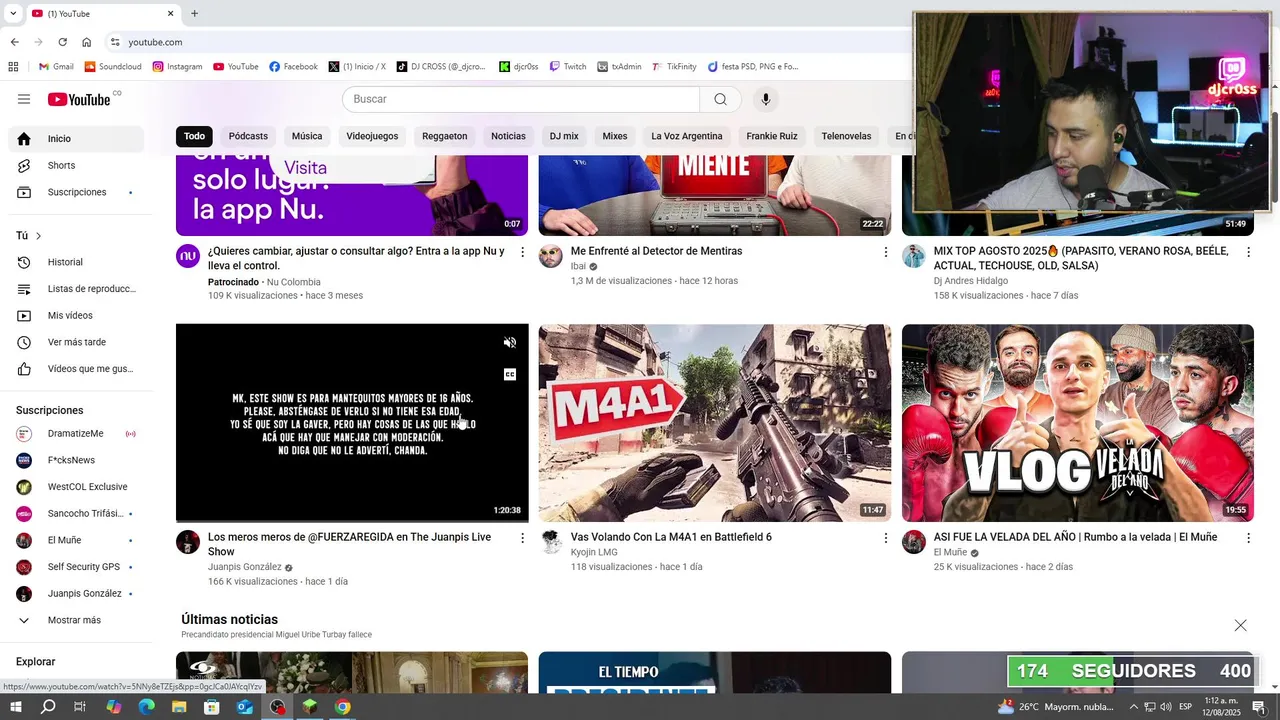This screenshot has width=1280, height=720.
Task: Unmute the Juanpis preview video
Action: click(510, 342)
